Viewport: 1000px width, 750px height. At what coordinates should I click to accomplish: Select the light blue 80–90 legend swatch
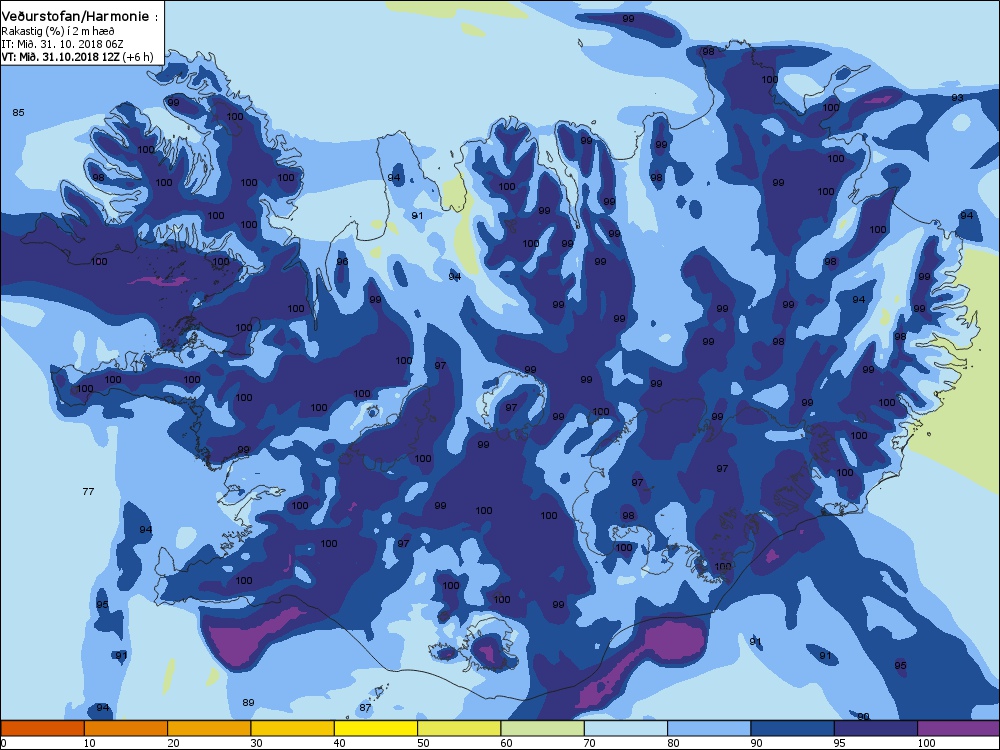point(709,728)
